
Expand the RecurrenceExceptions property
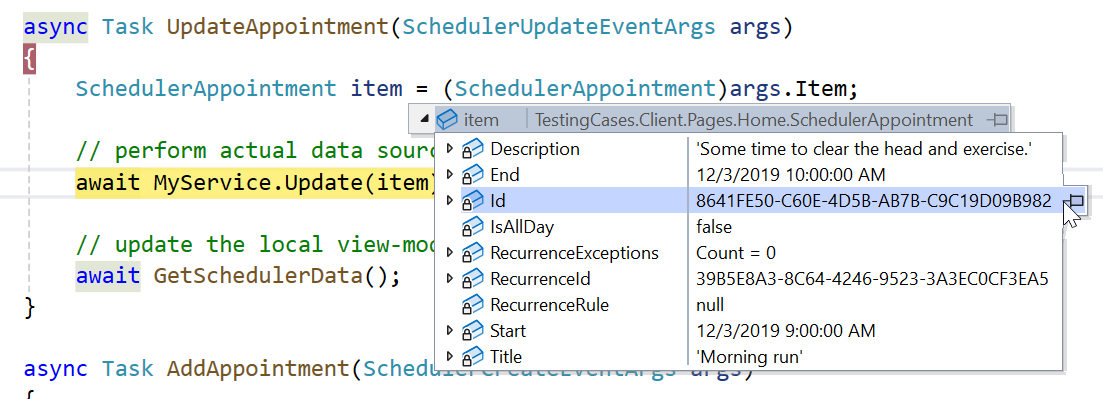coord(450,252)
